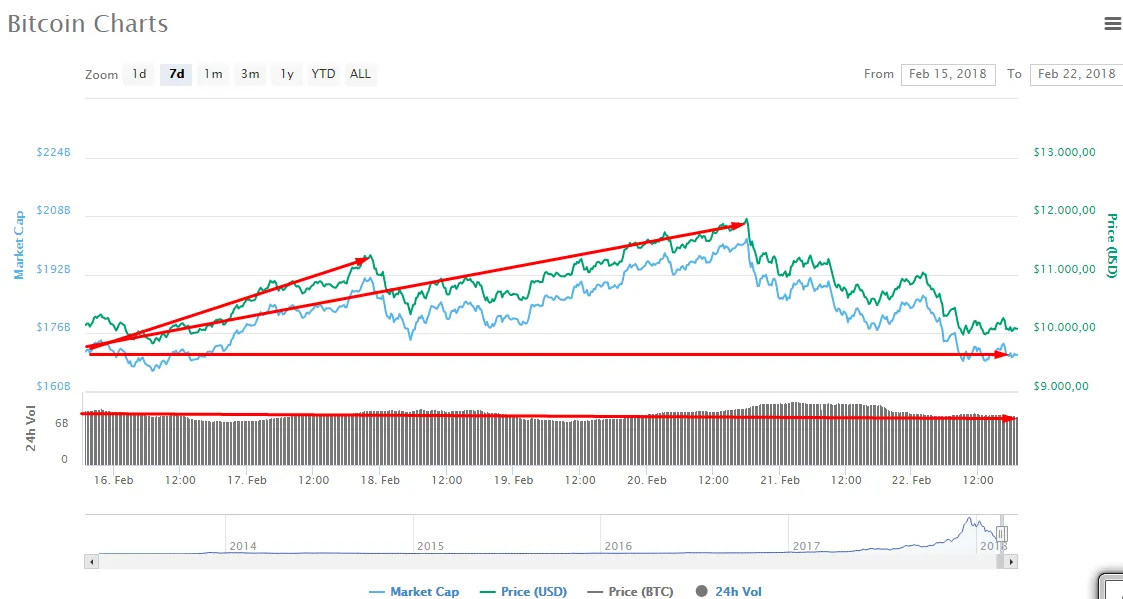Click the '$10.000,00' price axis label
The width and height of the screenshot is (1123, 599).
(1064, 327)
